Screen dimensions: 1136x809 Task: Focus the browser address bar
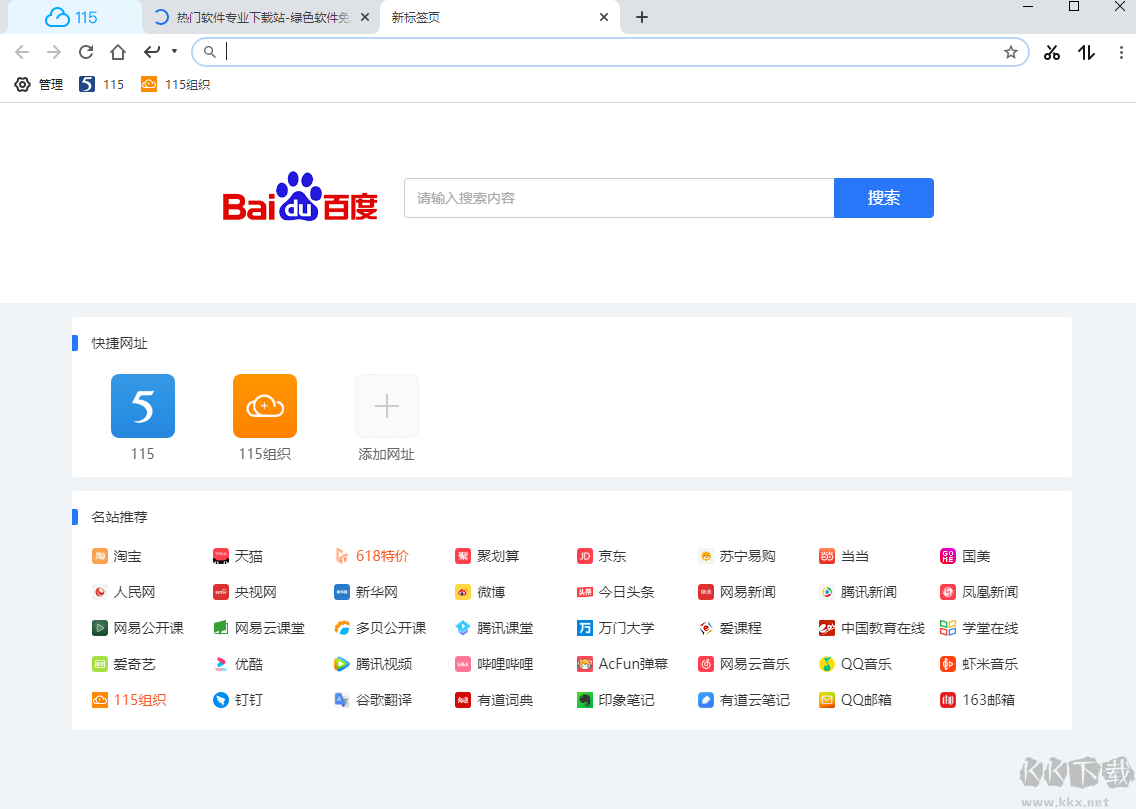click(x=610, y=52)
